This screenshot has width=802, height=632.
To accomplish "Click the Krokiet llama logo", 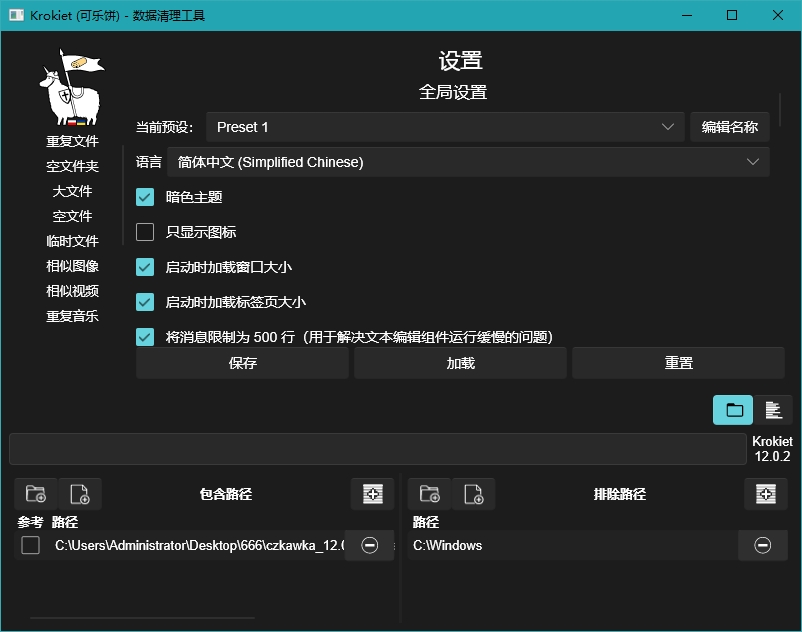I will 72,87.
